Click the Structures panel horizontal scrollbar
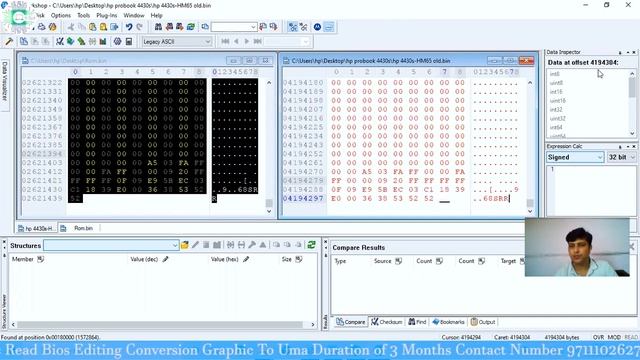The width and height of the screenshot is (640, 360). 163,325
